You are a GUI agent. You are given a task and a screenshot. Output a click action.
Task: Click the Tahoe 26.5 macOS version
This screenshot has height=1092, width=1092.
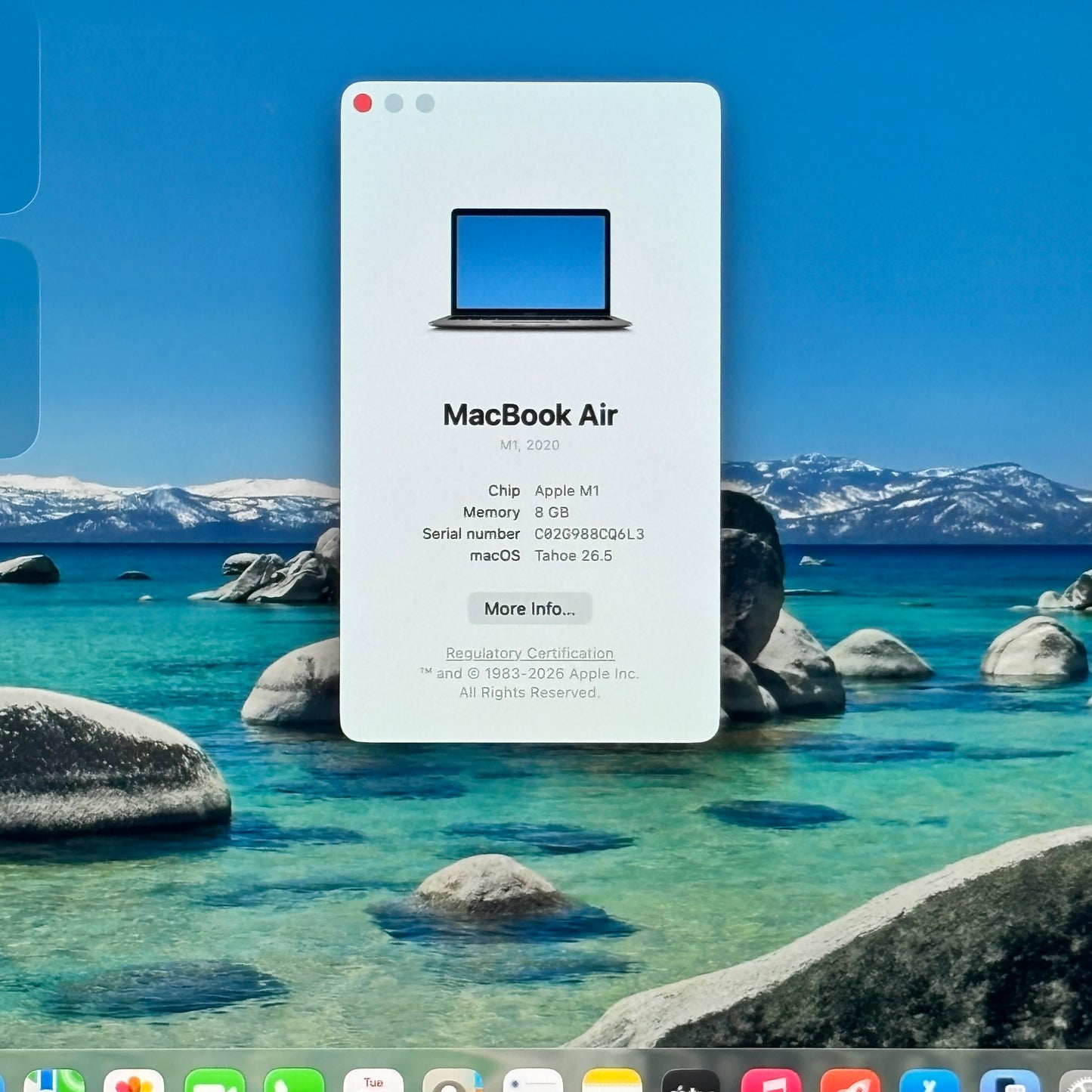574,555
